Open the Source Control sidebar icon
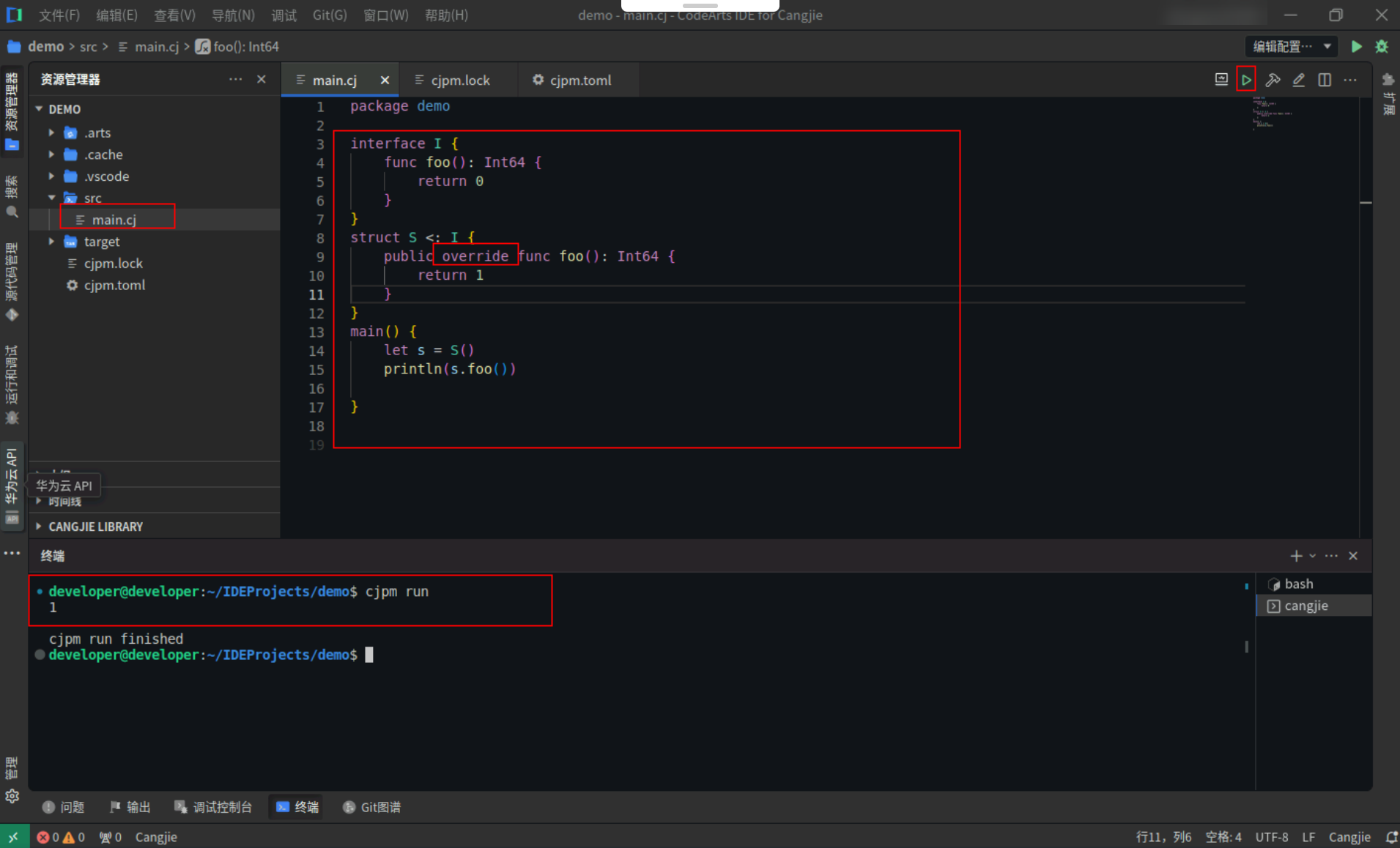This screenshot has width=1400, height=848. tap(12, 282)
